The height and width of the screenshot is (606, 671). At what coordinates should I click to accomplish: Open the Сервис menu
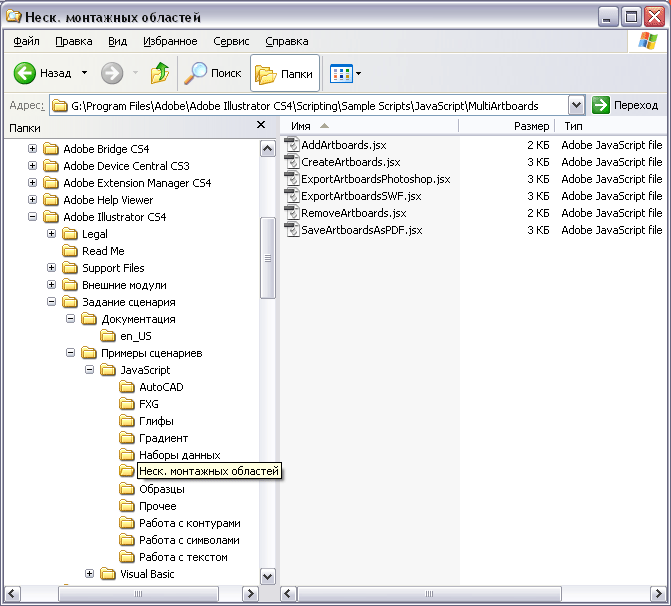click(231, 41)
